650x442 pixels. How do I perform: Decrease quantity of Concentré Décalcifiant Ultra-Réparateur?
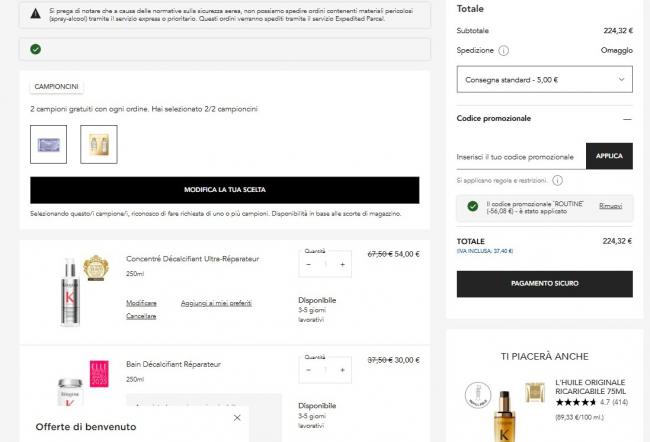[308, 265]
